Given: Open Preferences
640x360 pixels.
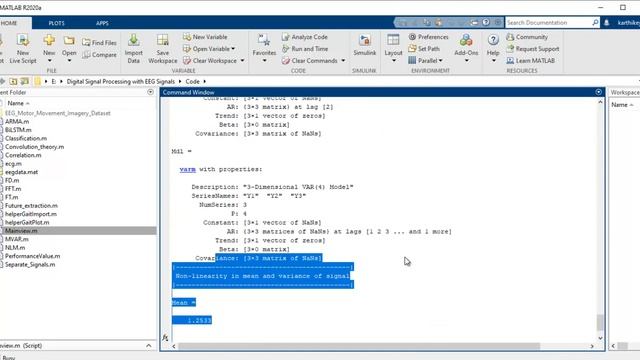Looking at the screenshot, I should coord(428,37).
